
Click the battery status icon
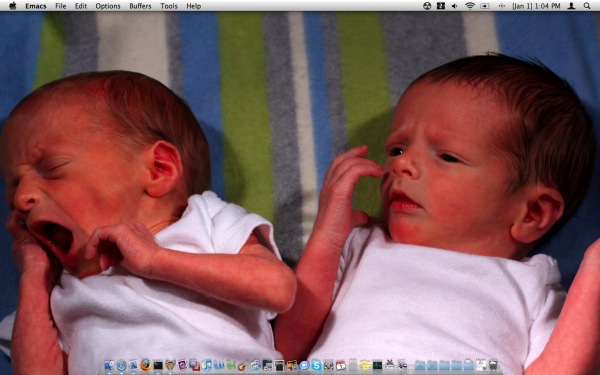(485, 6)
